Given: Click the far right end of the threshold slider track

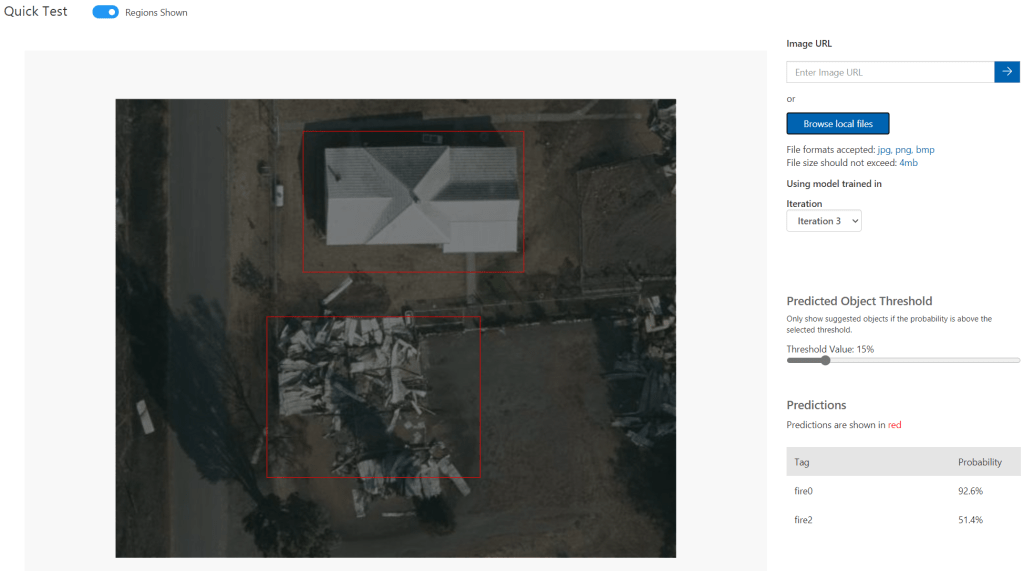Looking at the screenshot, I should pyautogui.click(x=1018, y=360).
